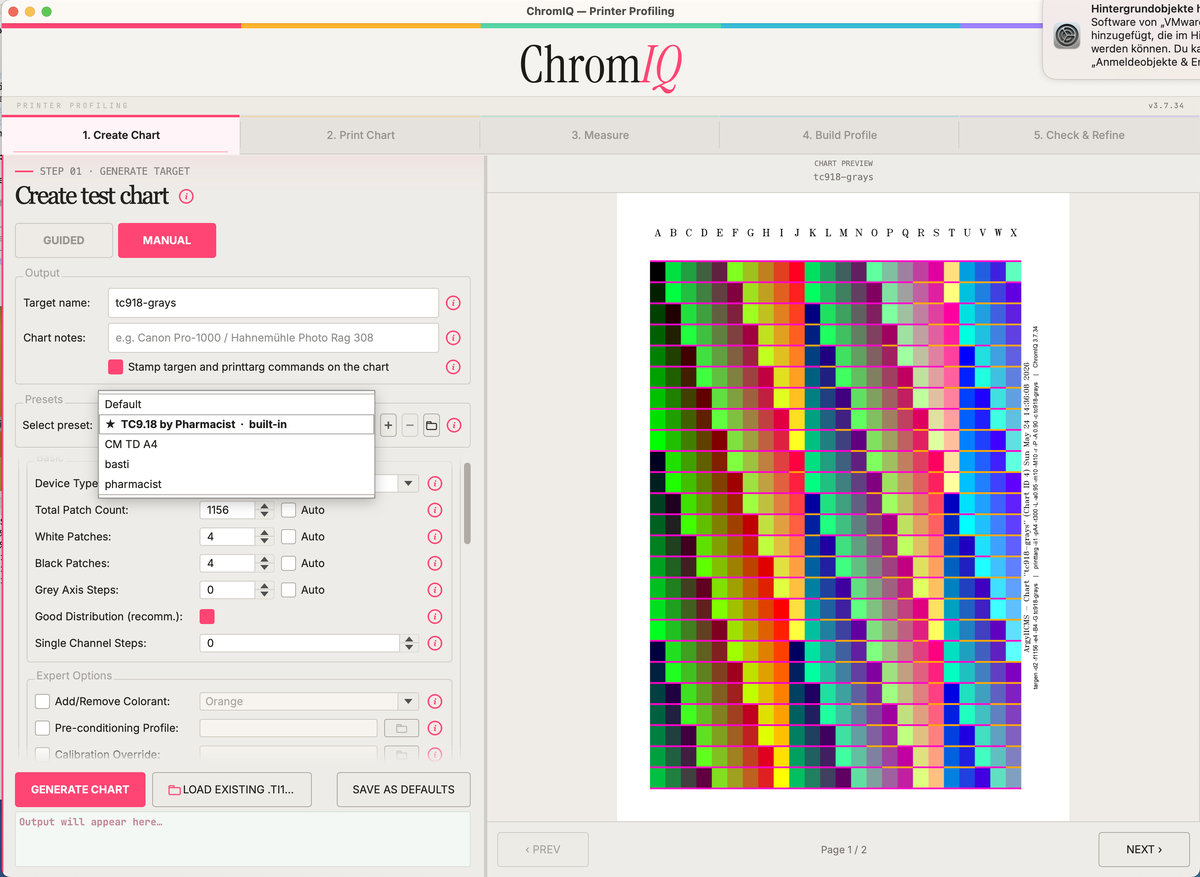1200x877 pixels.
Task: Remove preset with minus button
Action: 410,425
